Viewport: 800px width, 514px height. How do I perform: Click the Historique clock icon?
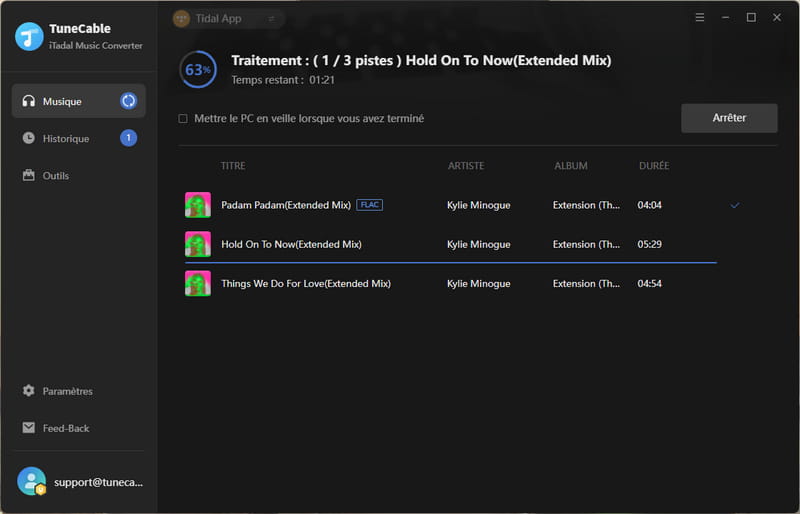29,138
